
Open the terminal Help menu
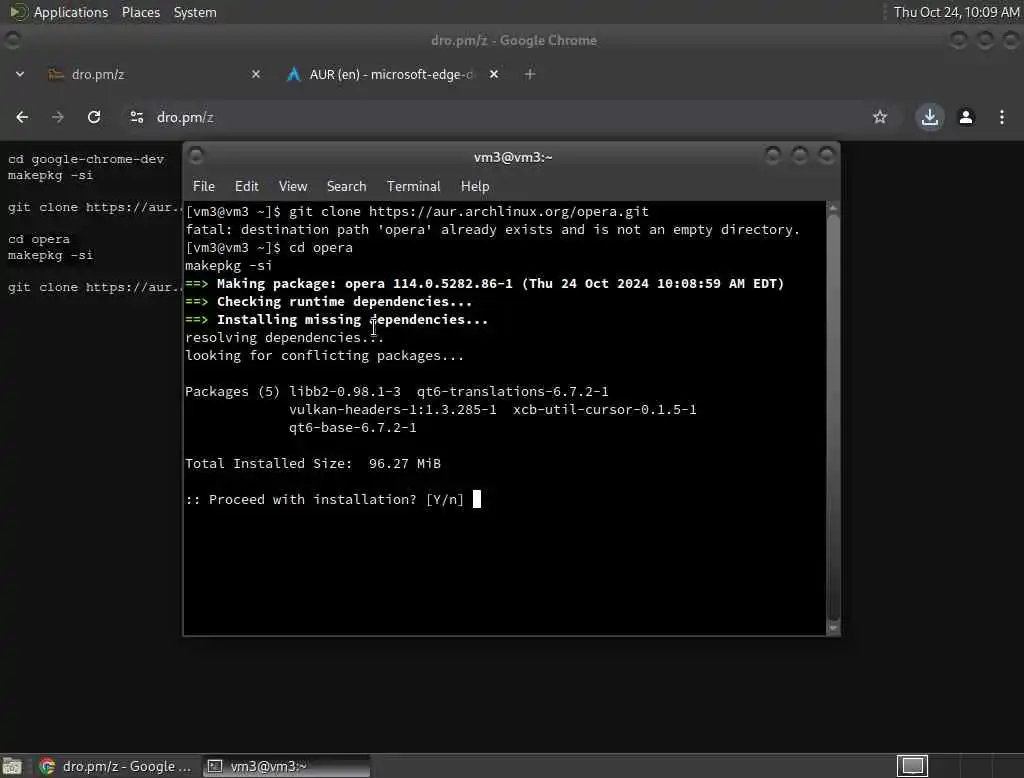click(x=475, y=186)
